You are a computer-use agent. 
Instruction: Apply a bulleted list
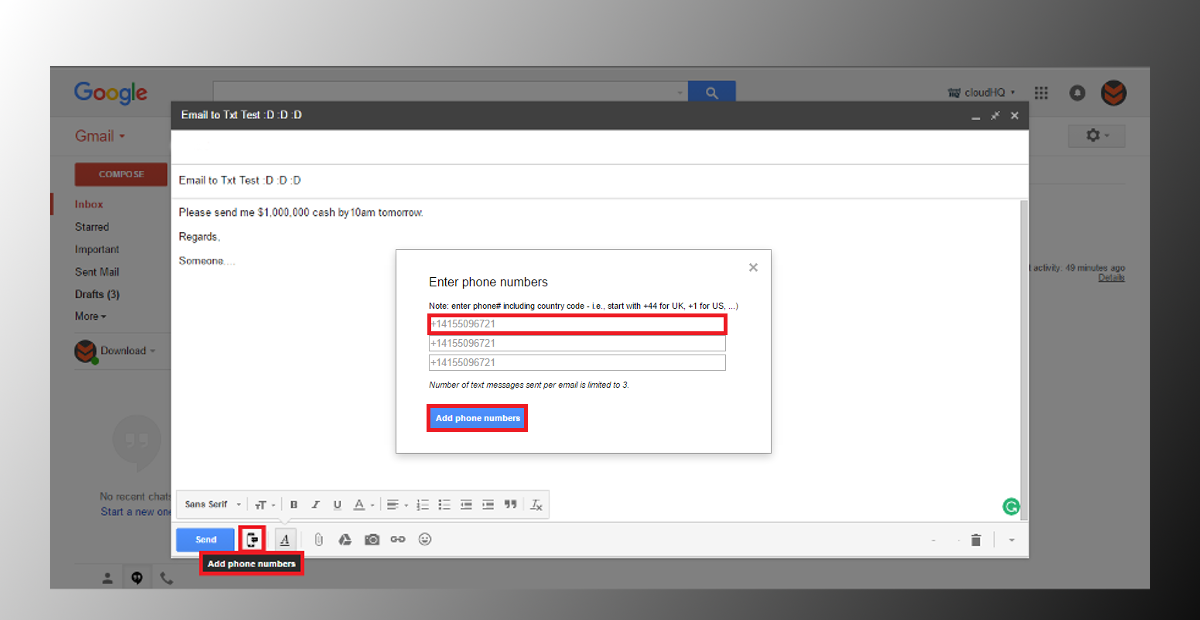point(445,505)
